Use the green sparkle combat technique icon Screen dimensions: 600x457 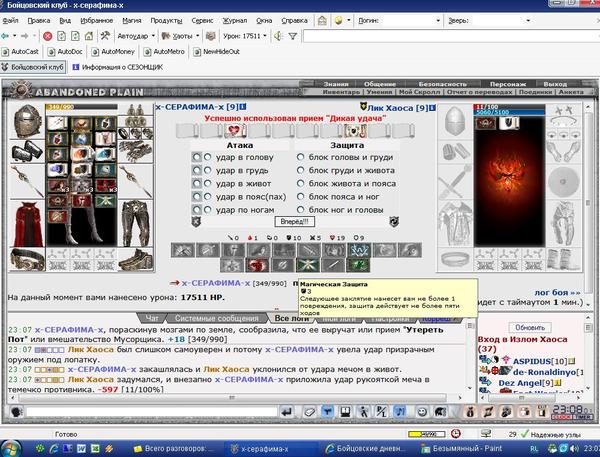(358, 265)
